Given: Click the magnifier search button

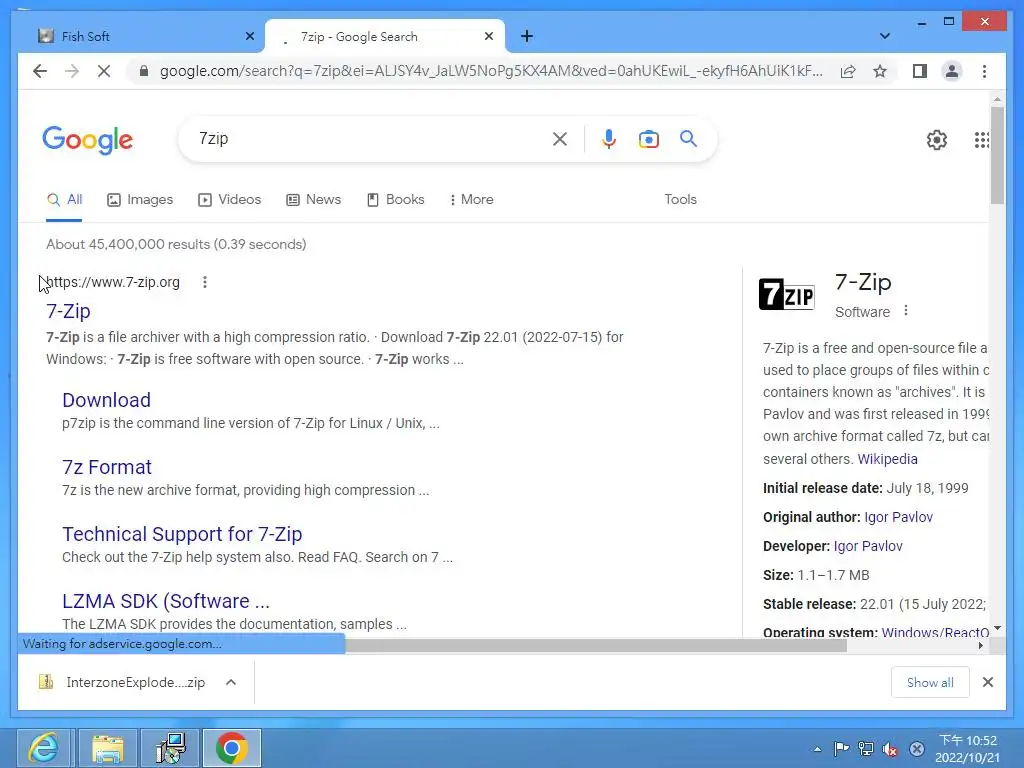Looking at the screenshot, I should pos(688,138).
